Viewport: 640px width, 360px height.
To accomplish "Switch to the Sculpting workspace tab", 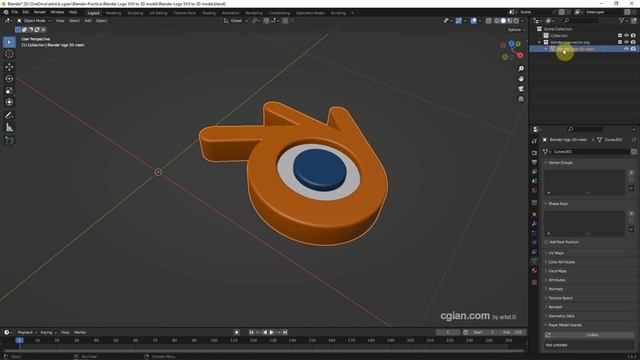I will point(135,13).
